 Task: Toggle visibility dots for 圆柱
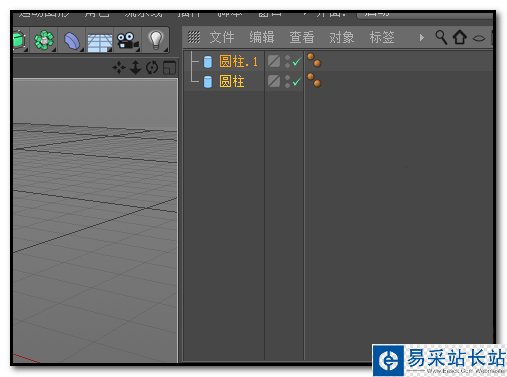click(x=287, y=81)
